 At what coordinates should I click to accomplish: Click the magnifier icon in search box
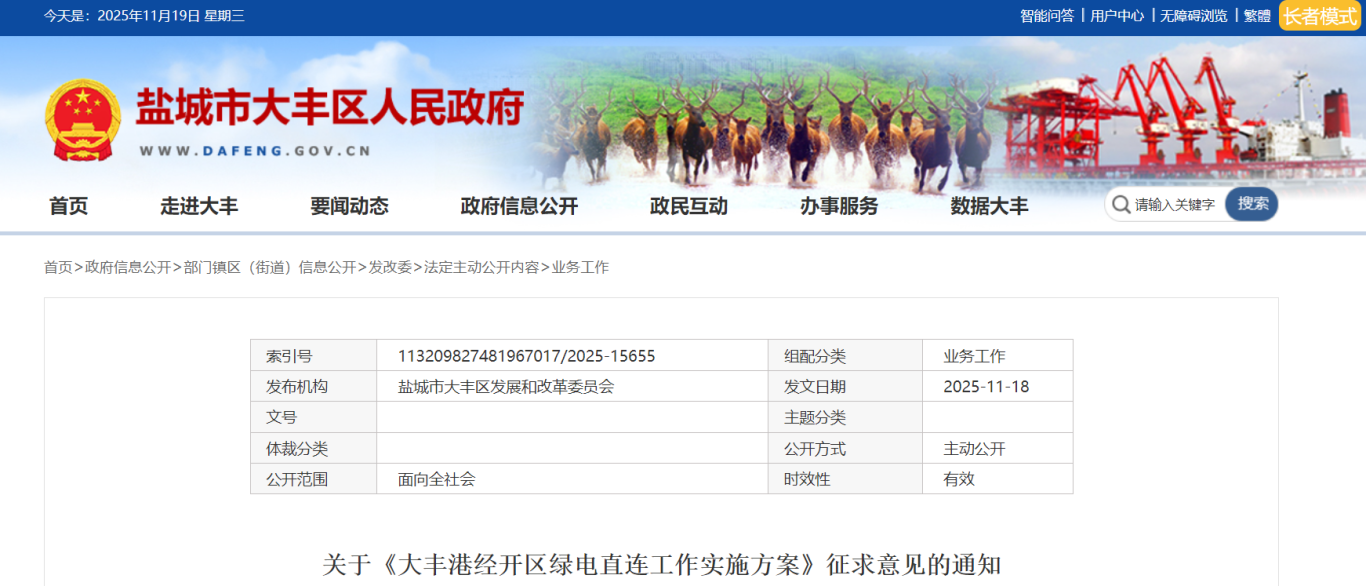(x=1120, y=204)
